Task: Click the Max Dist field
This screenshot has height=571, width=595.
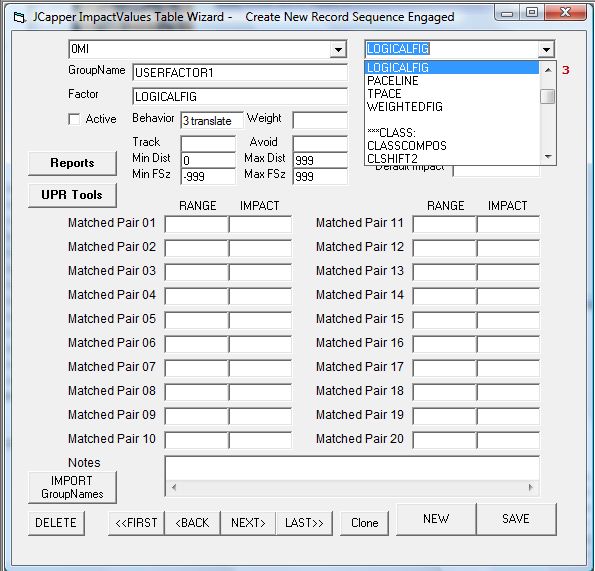Action: 320,160
